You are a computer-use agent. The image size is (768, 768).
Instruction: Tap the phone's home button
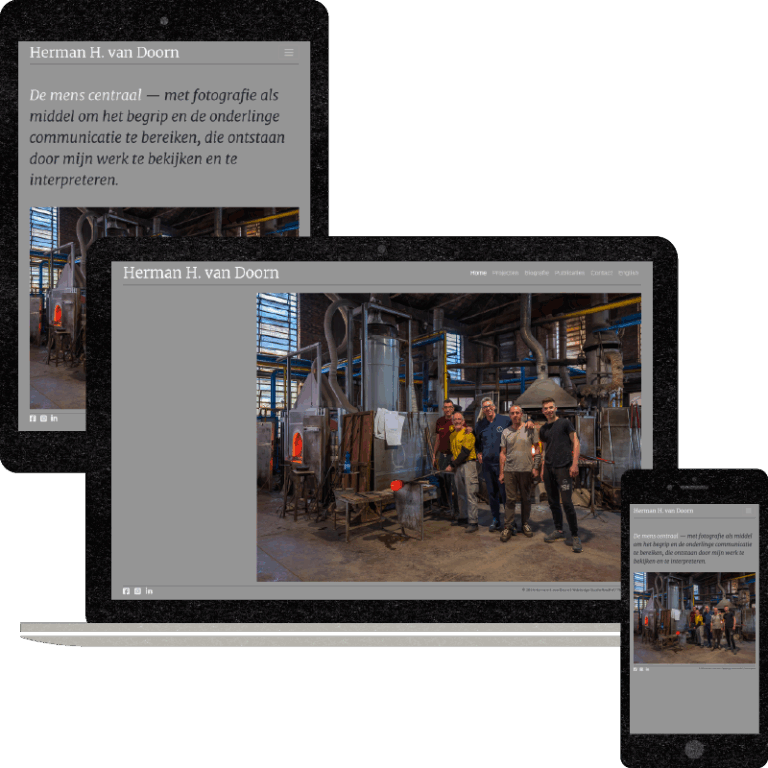tap(694, 748)
